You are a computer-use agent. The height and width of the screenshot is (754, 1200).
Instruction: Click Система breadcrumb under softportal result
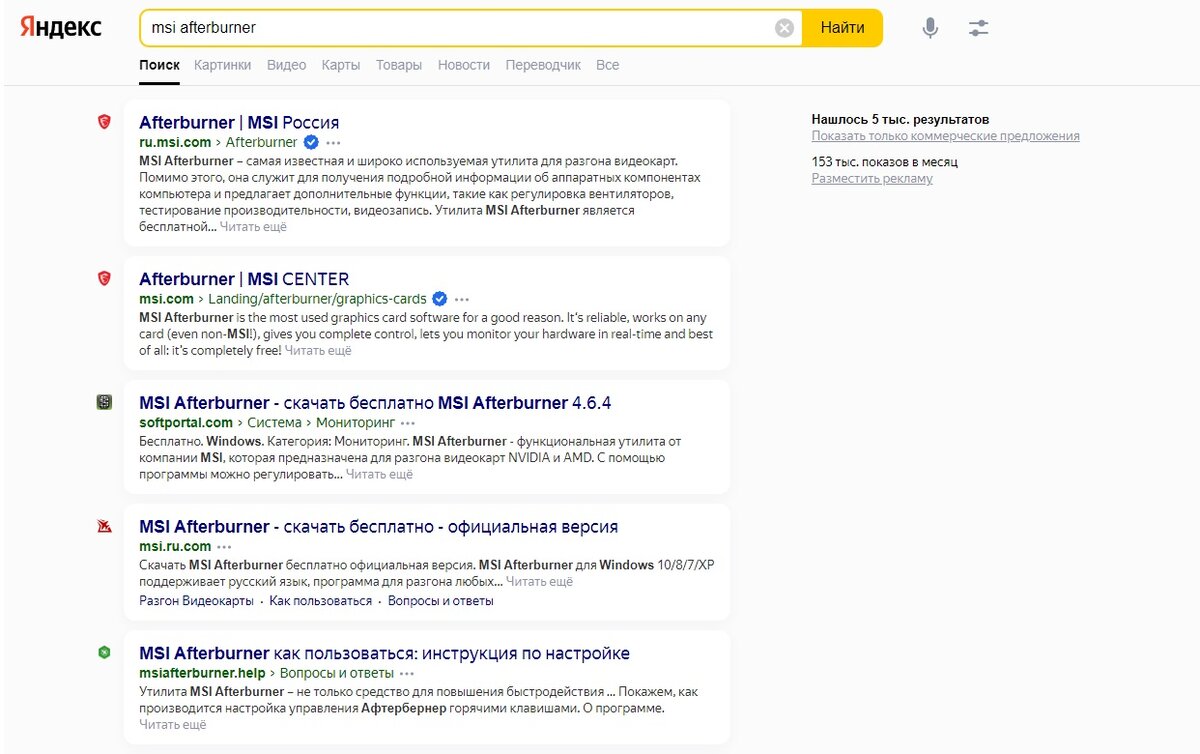coord(274,423)
